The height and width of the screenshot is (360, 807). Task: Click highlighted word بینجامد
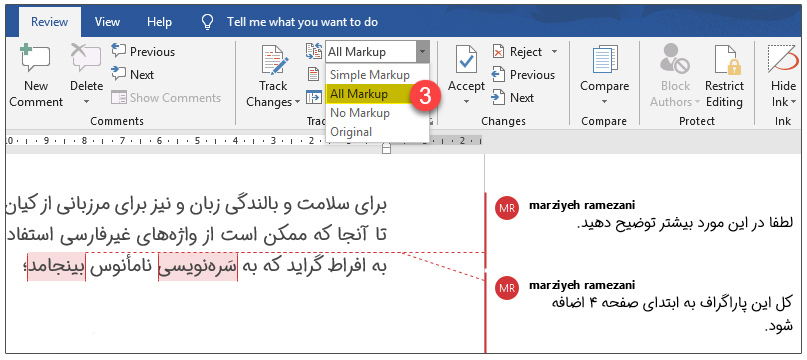56,267
